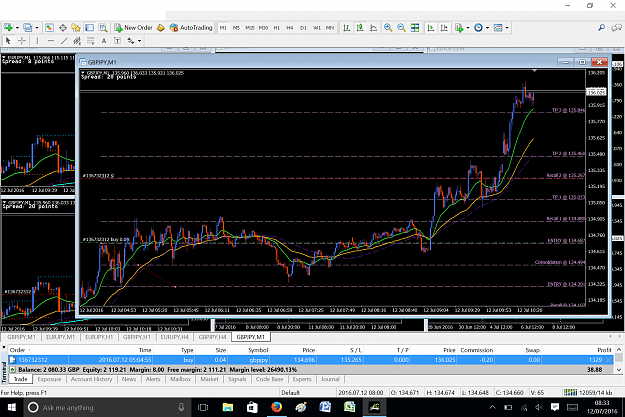Click the Zoom Out magnifier
Screen dimensions: 625x417
pos(401,28)
